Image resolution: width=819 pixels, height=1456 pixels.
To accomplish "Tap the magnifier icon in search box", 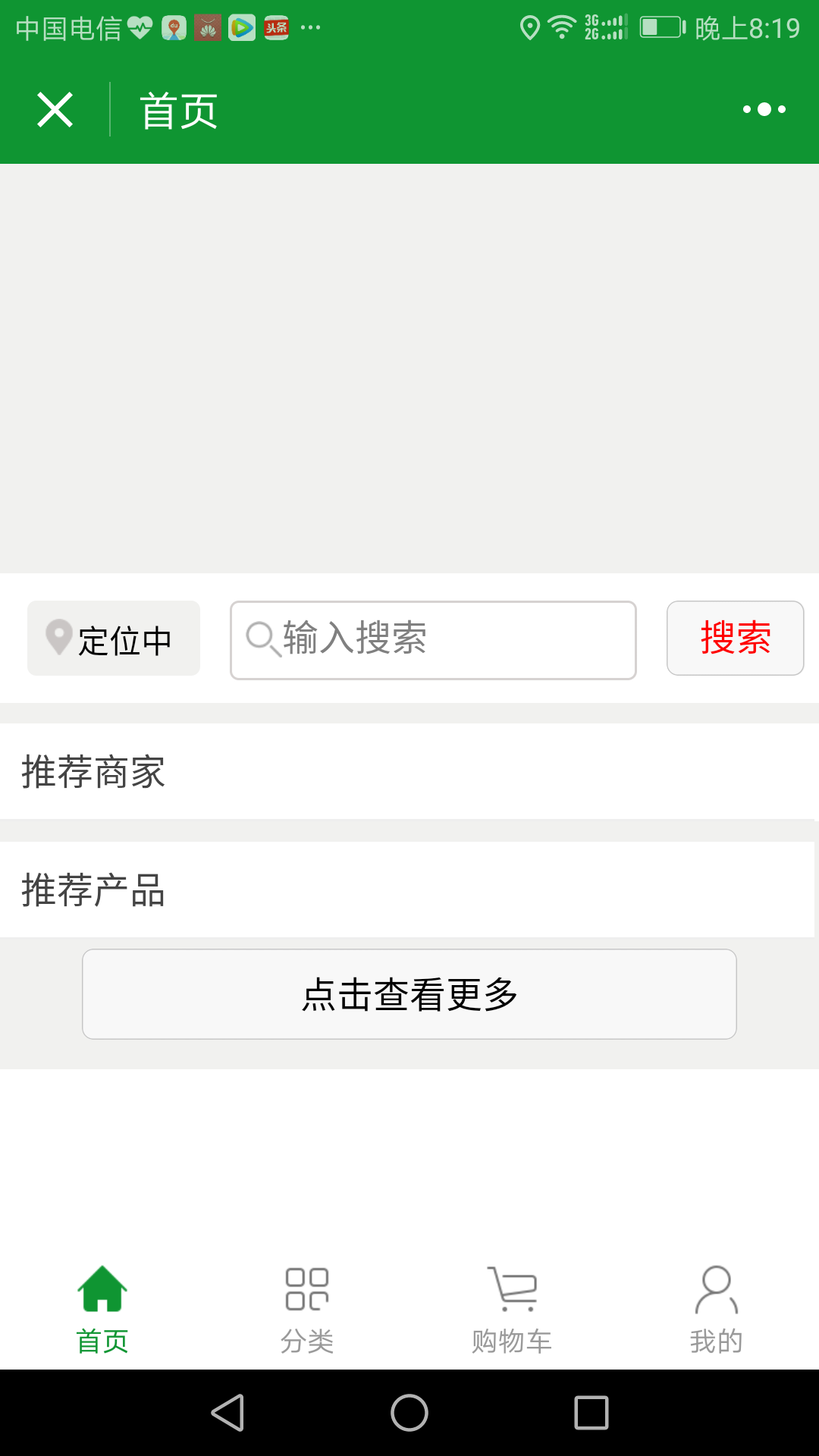I will (263, 639).
